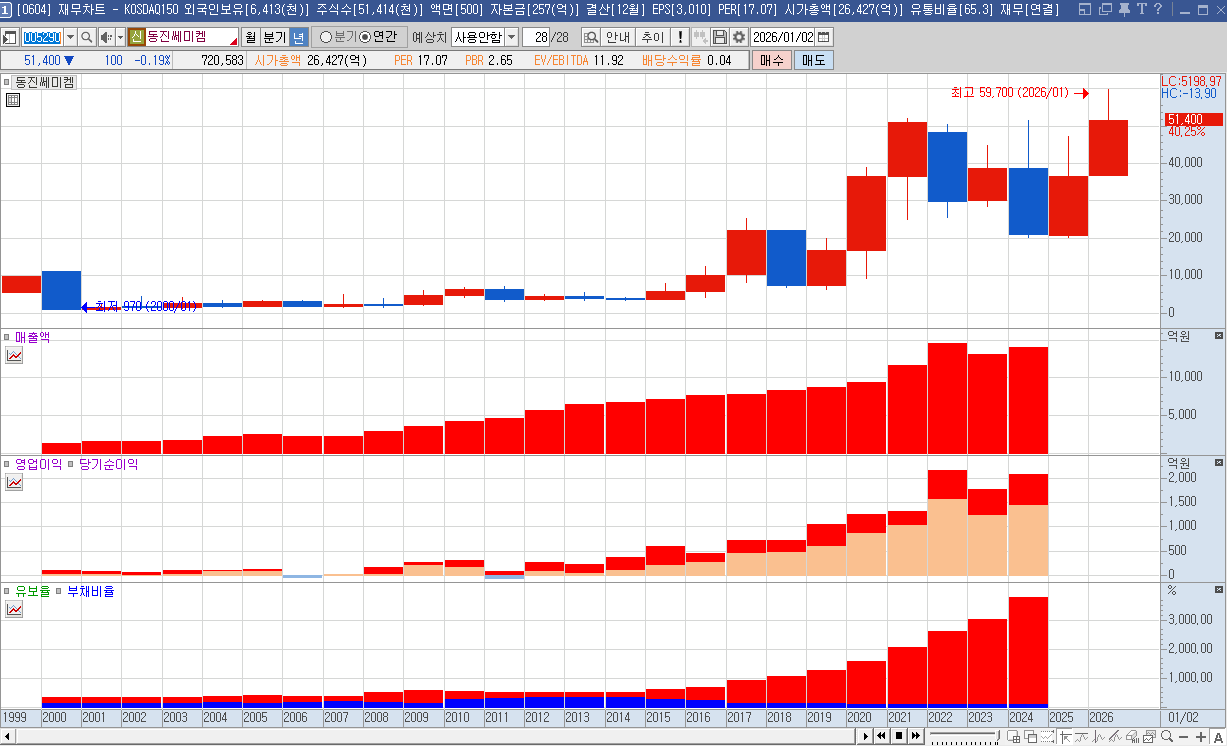Open the help question mark icon
This screenshot has height=746, width=1227.
(1158, 10)
